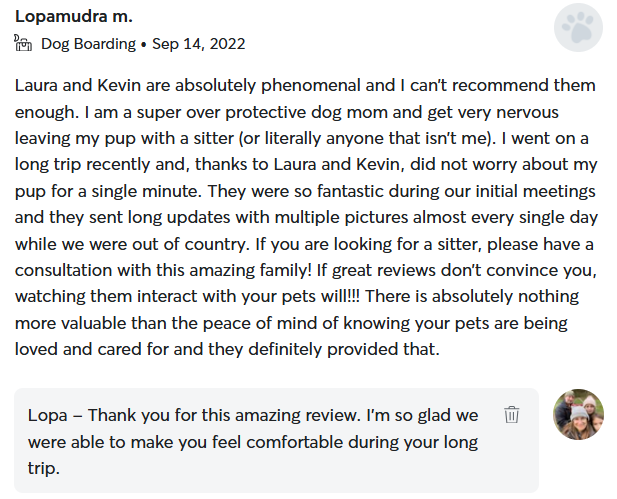Delete the reply with the trash icon
Image resolution: width=617 pixels, height=499 pixels.
click(512, 415)
